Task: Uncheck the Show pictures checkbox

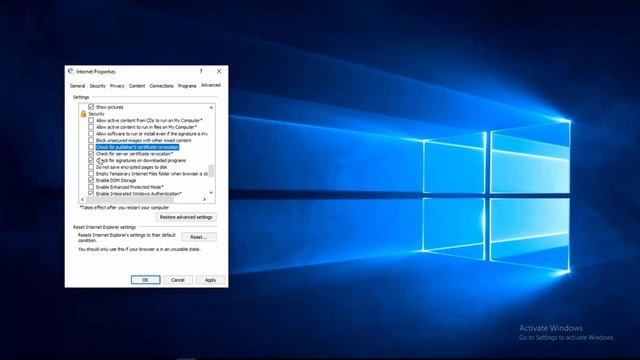Action: coord(91,107)
